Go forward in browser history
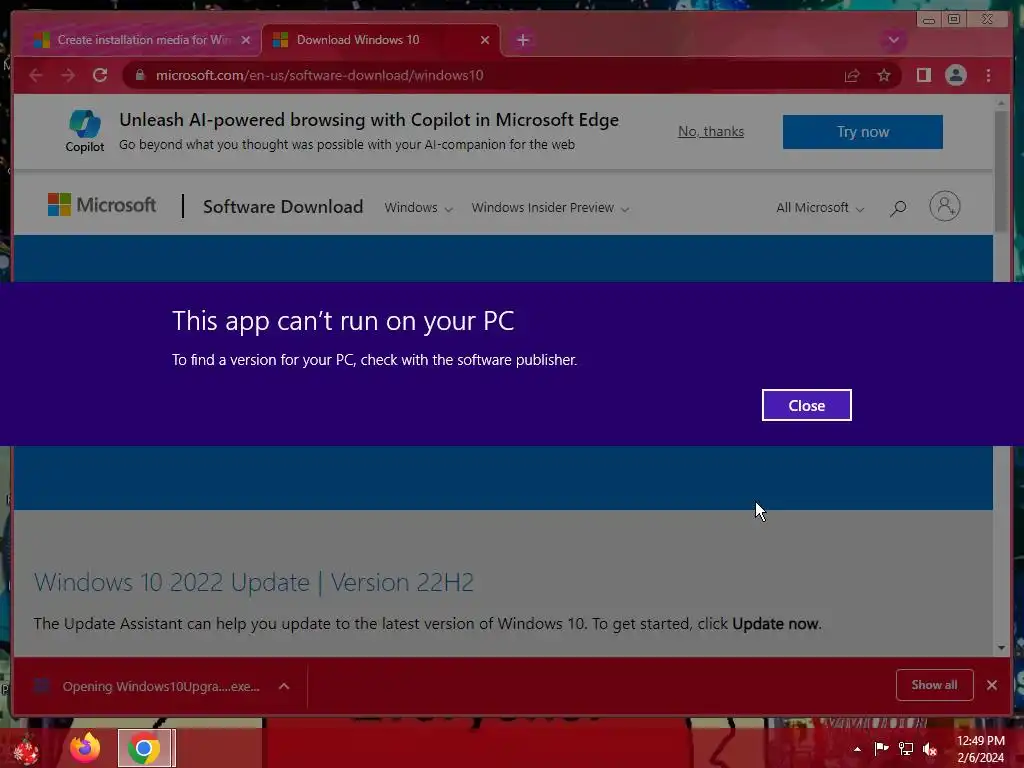This screenshot has width=1024, height=768. [x=68, y=75]
